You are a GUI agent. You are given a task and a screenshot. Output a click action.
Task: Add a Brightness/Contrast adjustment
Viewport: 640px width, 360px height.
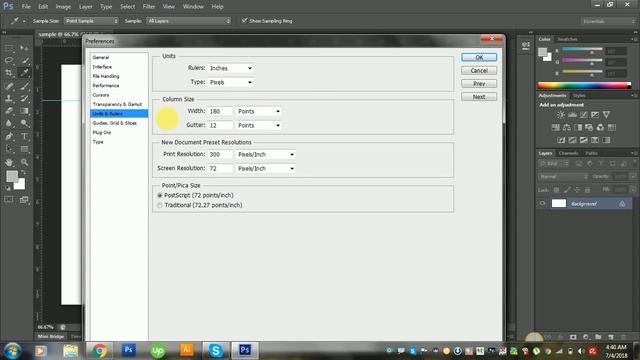click(561, 115)
